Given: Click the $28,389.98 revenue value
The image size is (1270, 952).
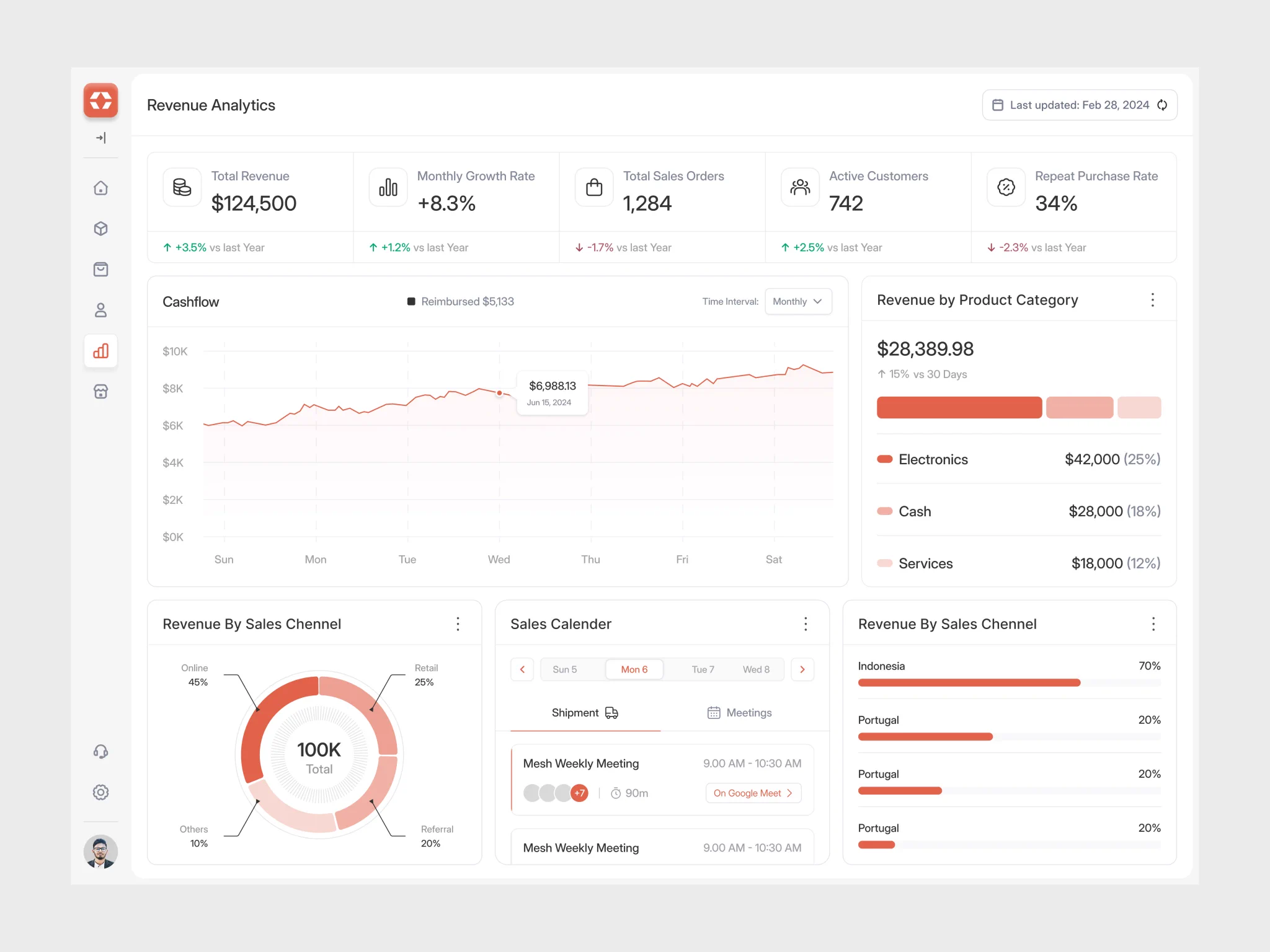Looking at the screenshot, I should (925, 349).
